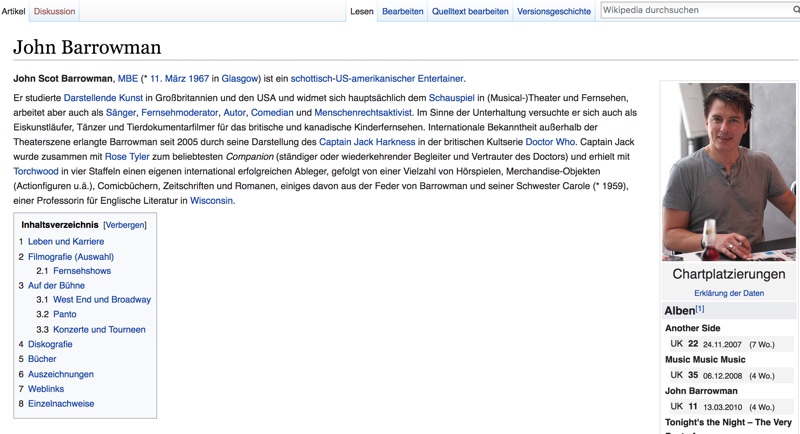This screenshot has height=434, width=800.
Task: Open footnote [1] beside Alben
Action: 699,309
